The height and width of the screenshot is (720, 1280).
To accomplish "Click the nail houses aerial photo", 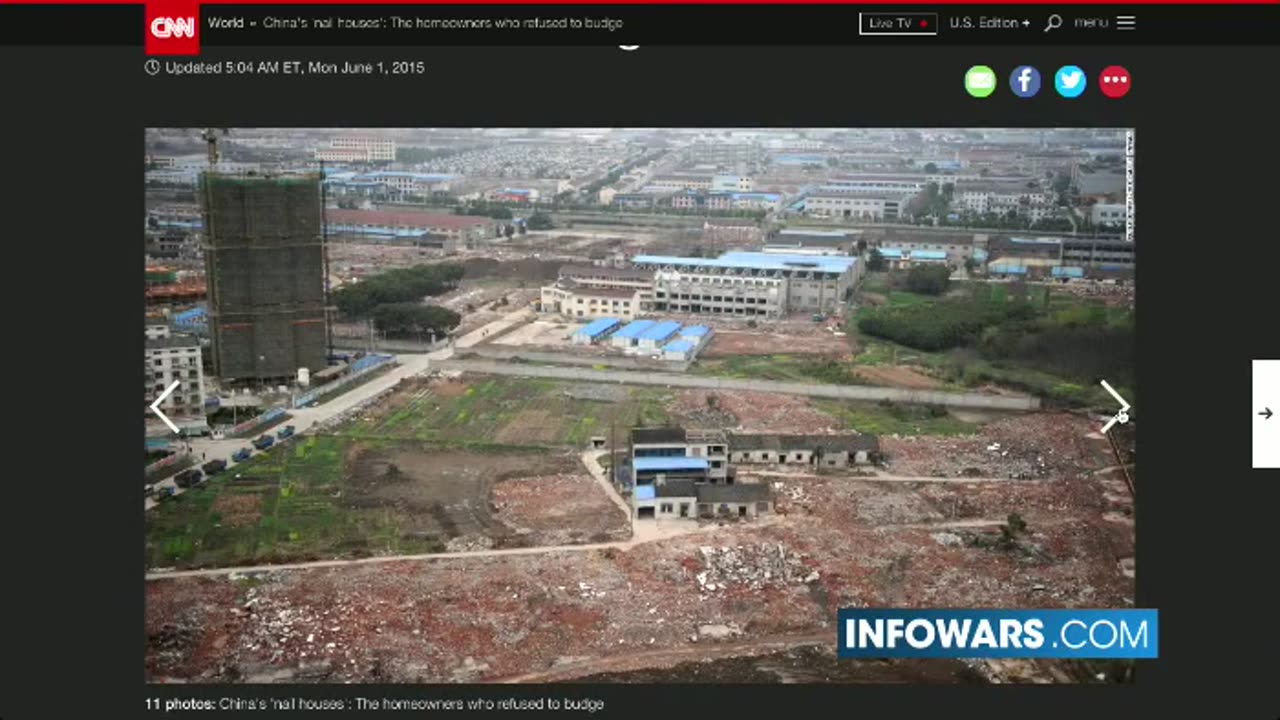I will pos(640,406).
